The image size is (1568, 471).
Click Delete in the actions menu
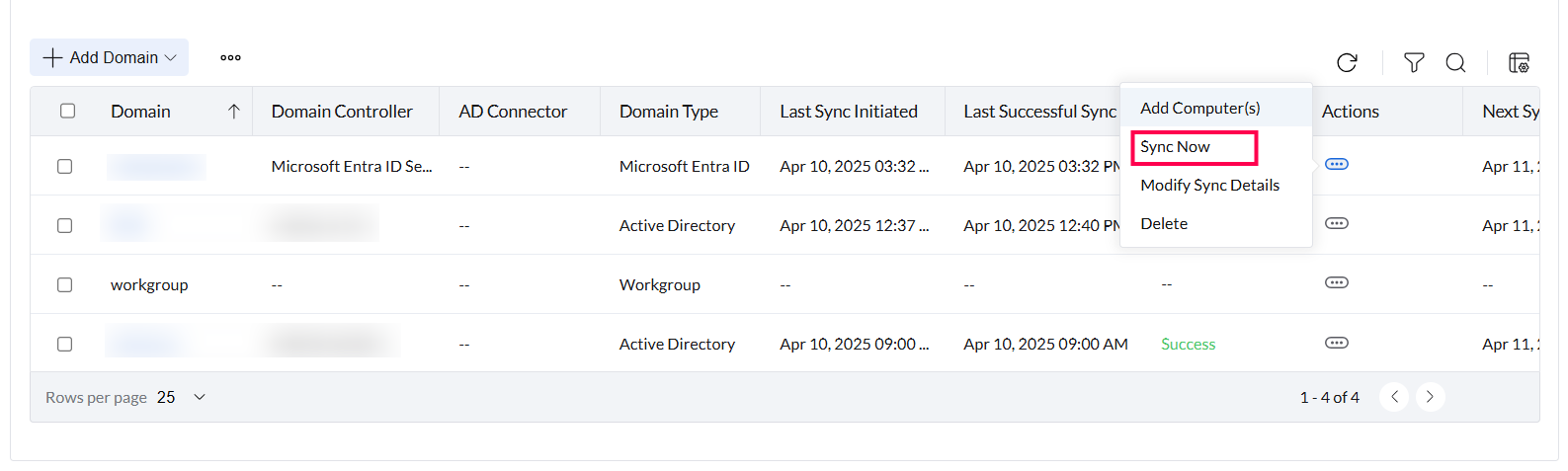pyautogui.click(x=1164, y=224)
